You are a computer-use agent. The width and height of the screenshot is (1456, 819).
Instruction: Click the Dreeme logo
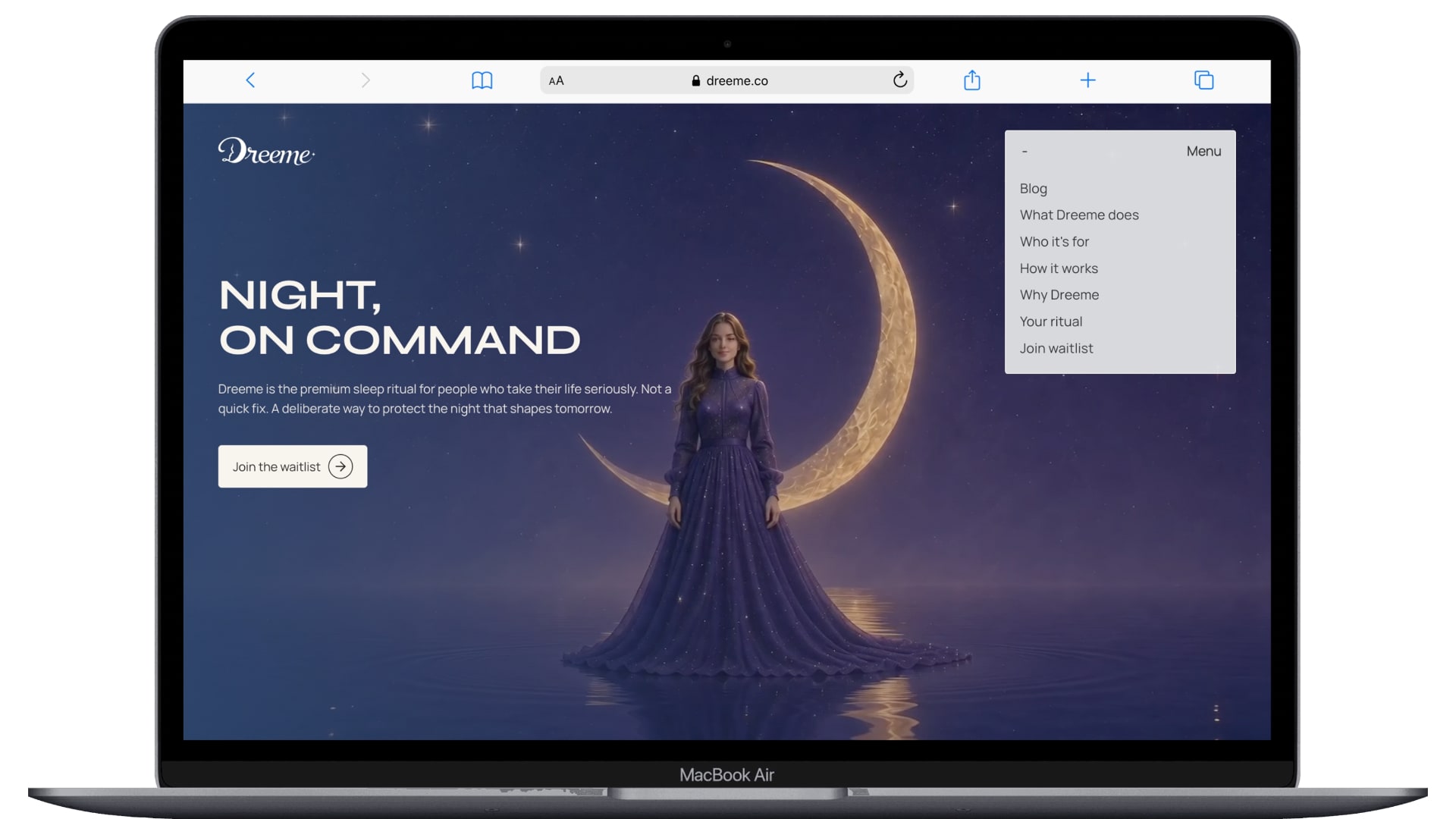[266, 151]
